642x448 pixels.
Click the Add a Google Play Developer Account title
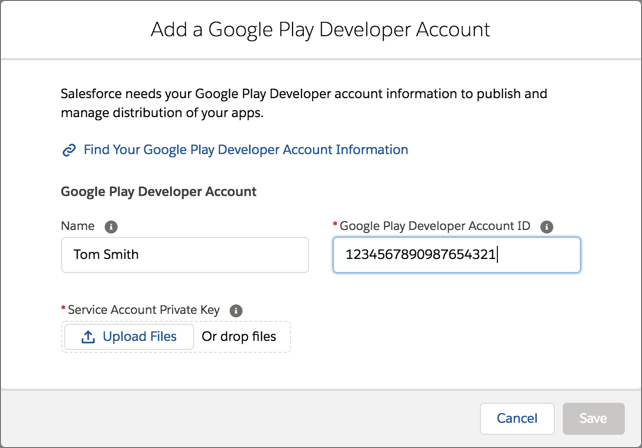320,29
